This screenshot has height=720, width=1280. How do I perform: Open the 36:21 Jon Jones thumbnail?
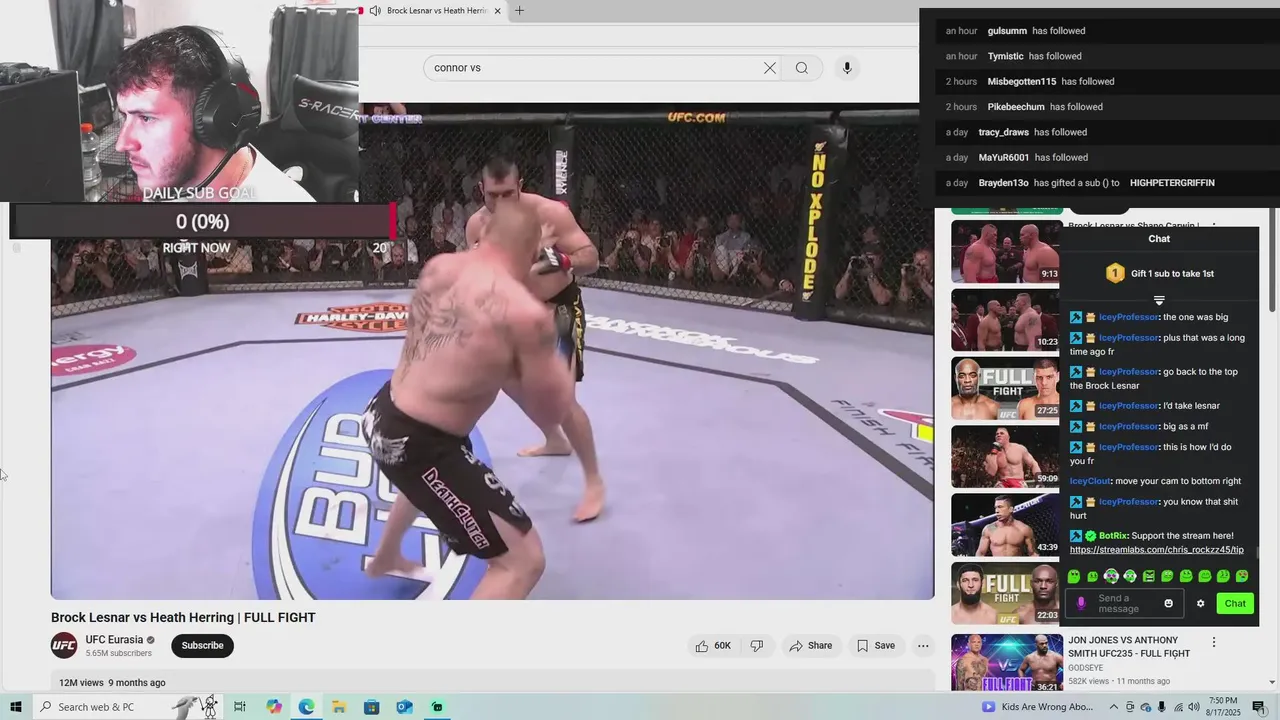1006,663
